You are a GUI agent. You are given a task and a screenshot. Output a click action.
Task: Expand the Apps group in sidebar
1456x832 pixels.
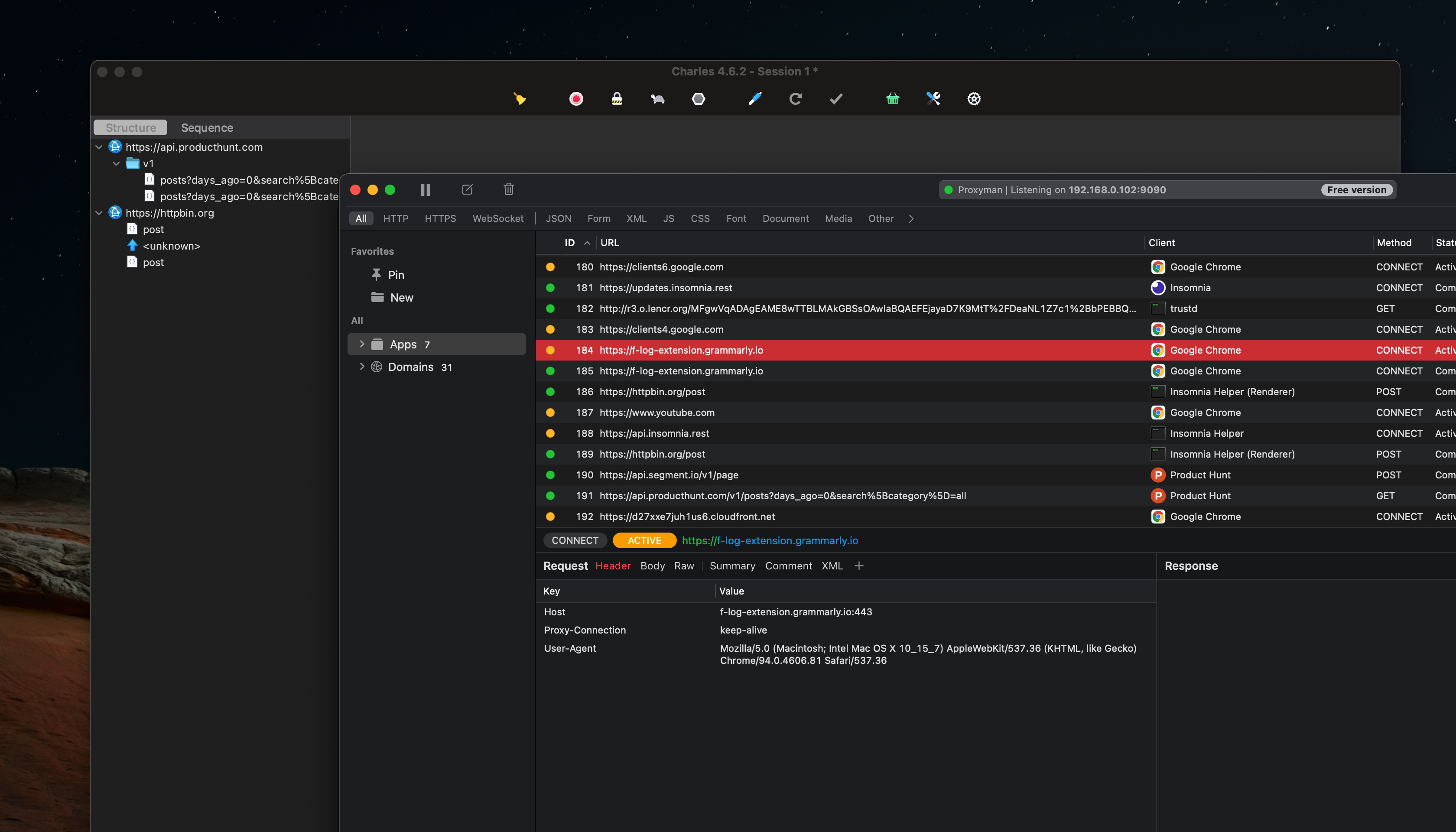coord(362,344)
